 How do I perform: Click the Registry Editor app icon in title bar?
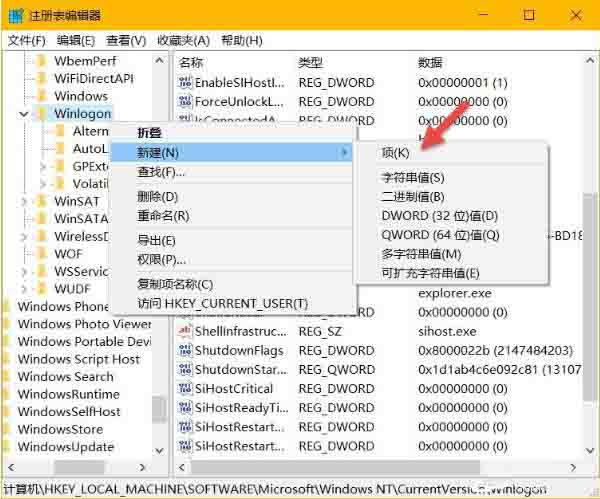(16, 16)
